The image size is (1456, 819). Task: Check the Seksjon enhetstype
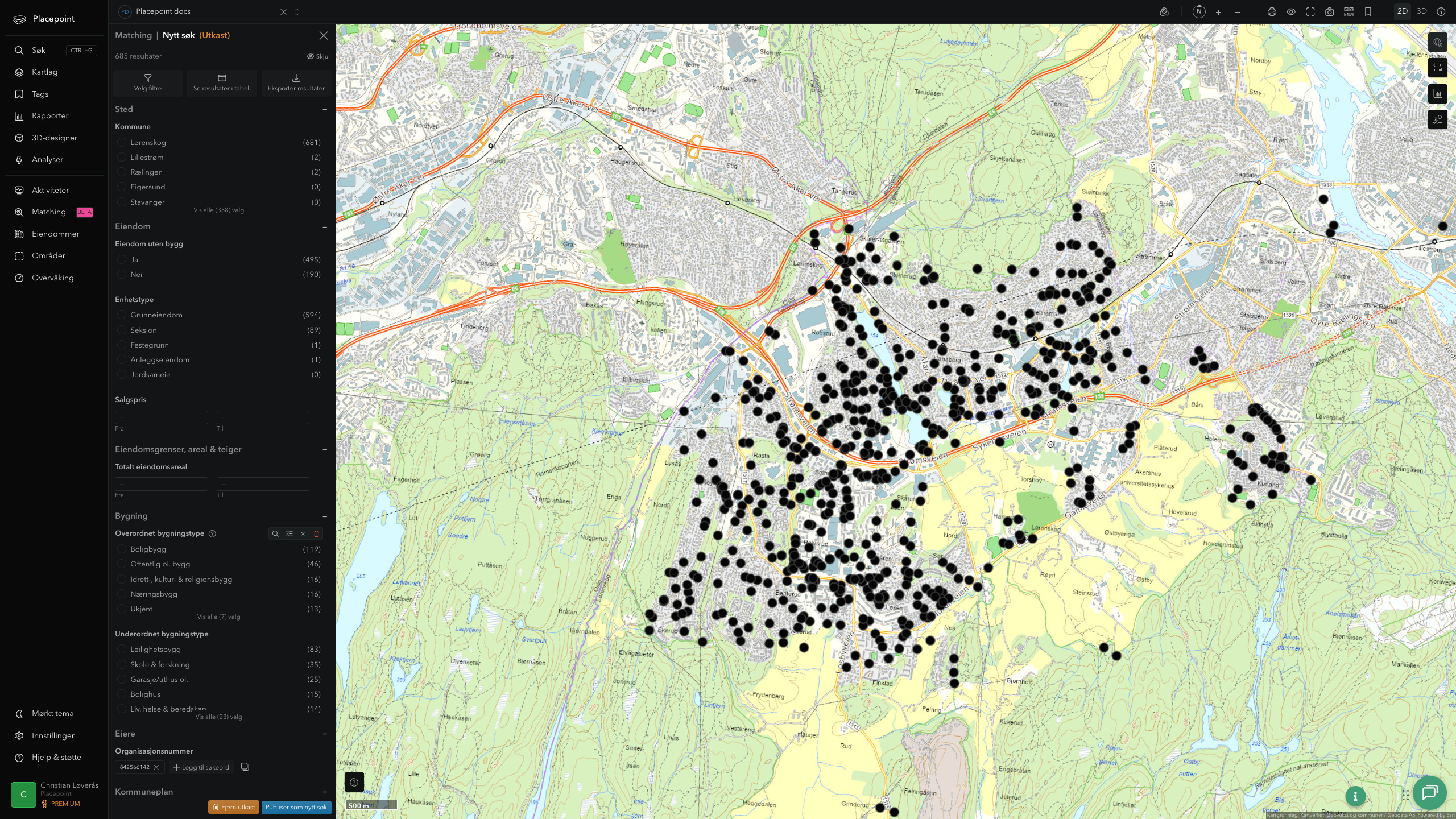pos(121,330)
